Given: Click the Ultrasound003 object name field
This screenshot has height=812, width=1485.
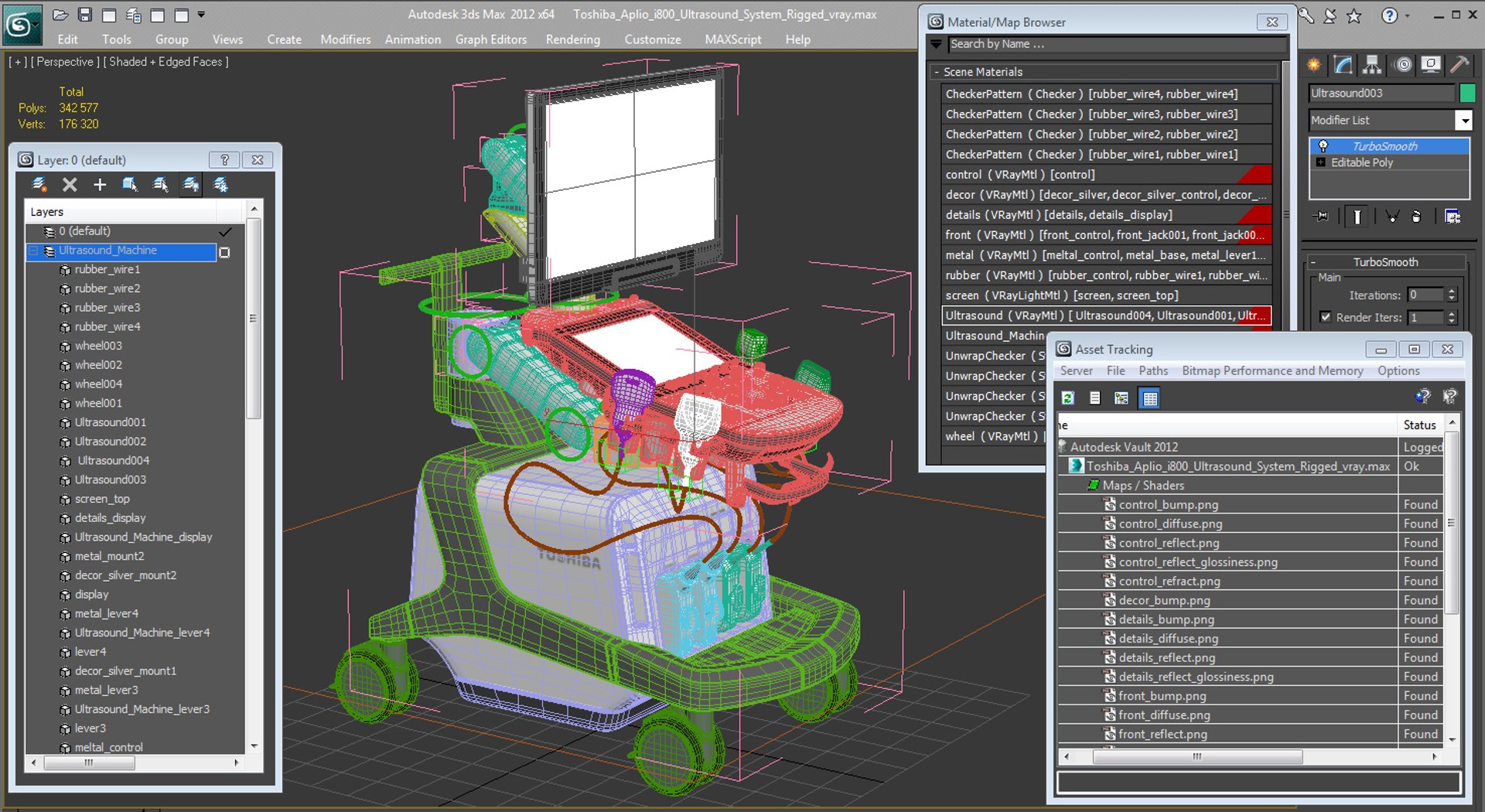Looking at the screenshot, I should click(x=1381, y=93).
